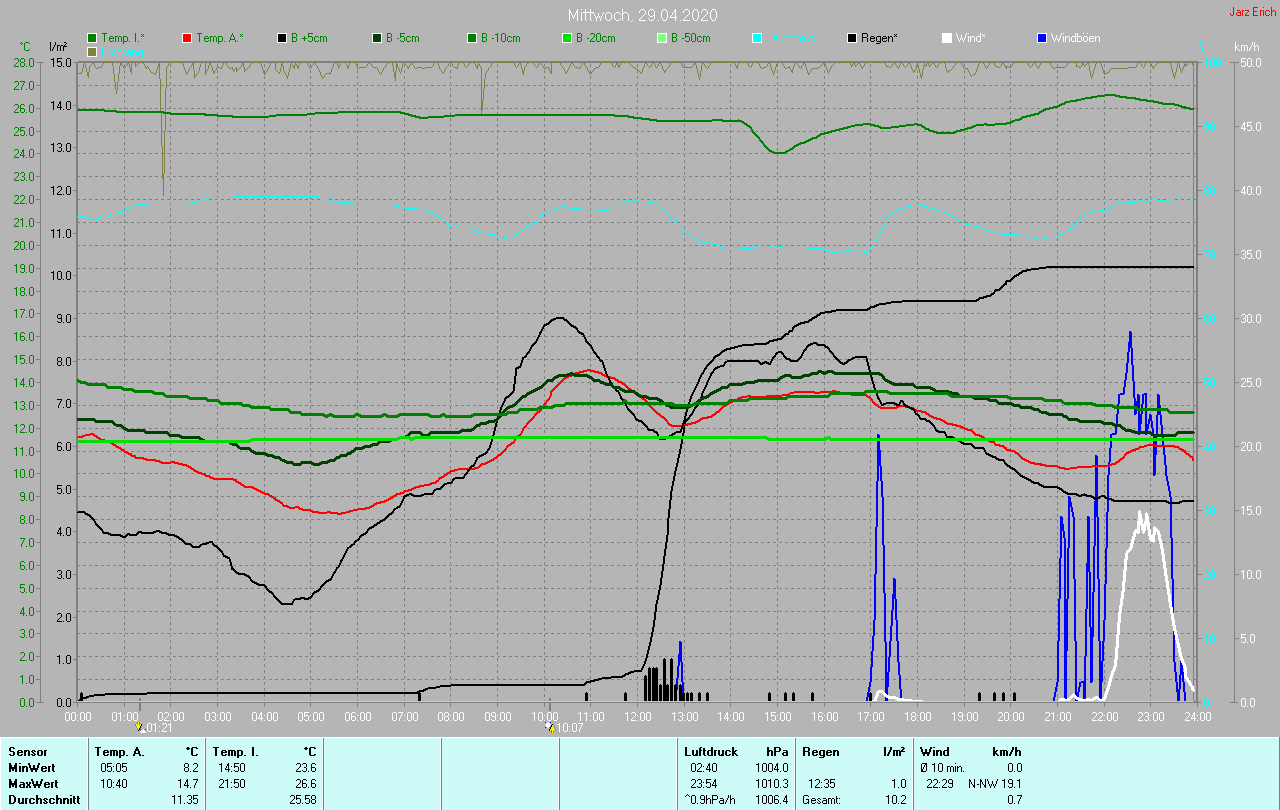The width and height of the screenshot is (1280, 810).
Task: Click the date title Mittwoch, 29.04.2020
Action: pyautogui.click(x=642, y=15)
